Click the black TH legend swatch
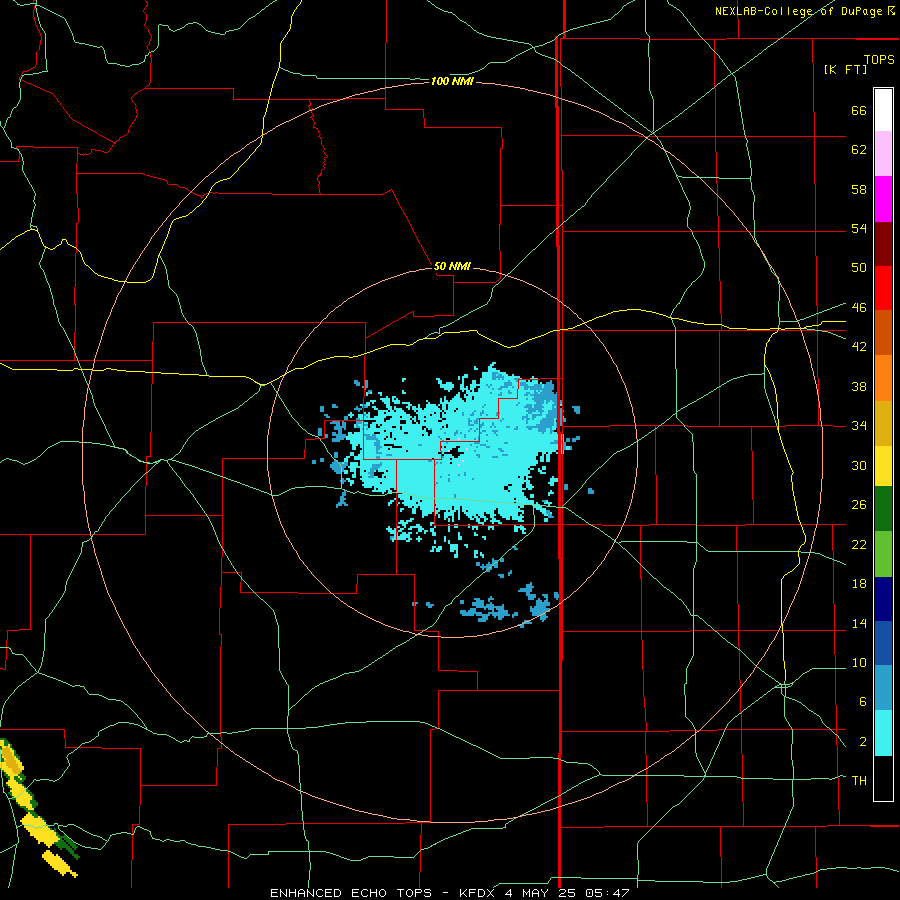This screenshot has height=900, width=900. (883, 778)
